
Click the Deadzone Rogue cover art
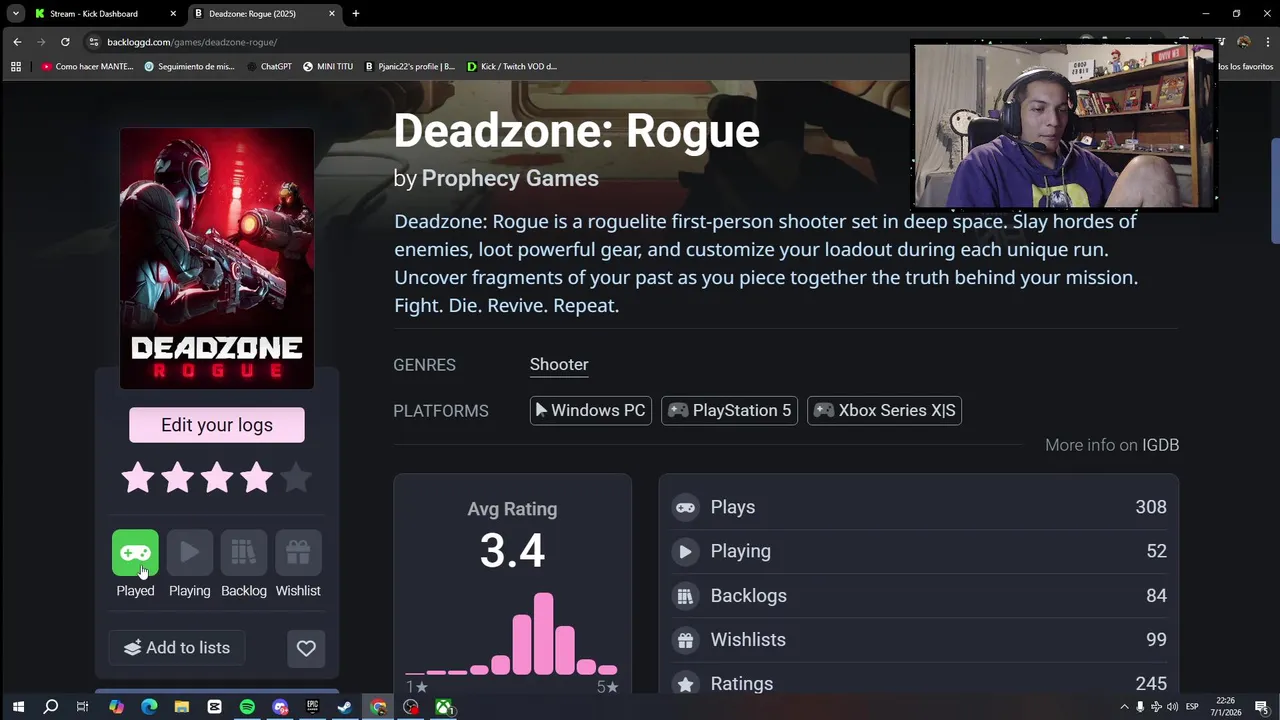tap(217, 258)
